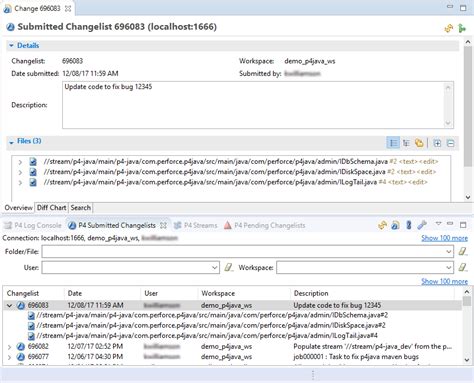Viewport: 474px width, 383px height.
Task: Sort by the Description column header
Action: (x=372, y=293)
